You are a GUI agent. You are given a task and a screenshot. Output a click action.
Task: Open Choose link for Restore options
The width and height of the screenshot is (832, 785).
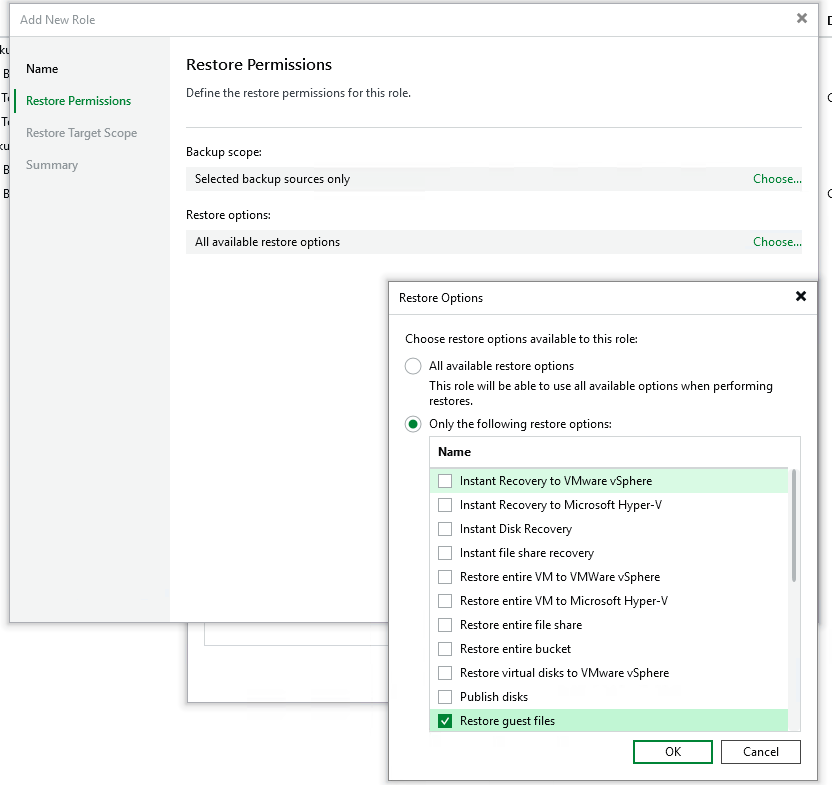pos(776,242)
